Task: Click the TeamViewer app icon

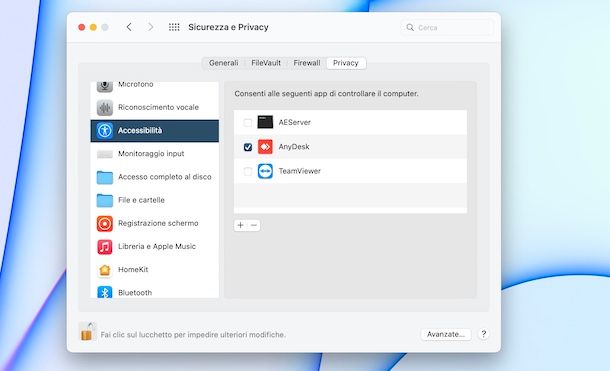Action: pos(265,171)
